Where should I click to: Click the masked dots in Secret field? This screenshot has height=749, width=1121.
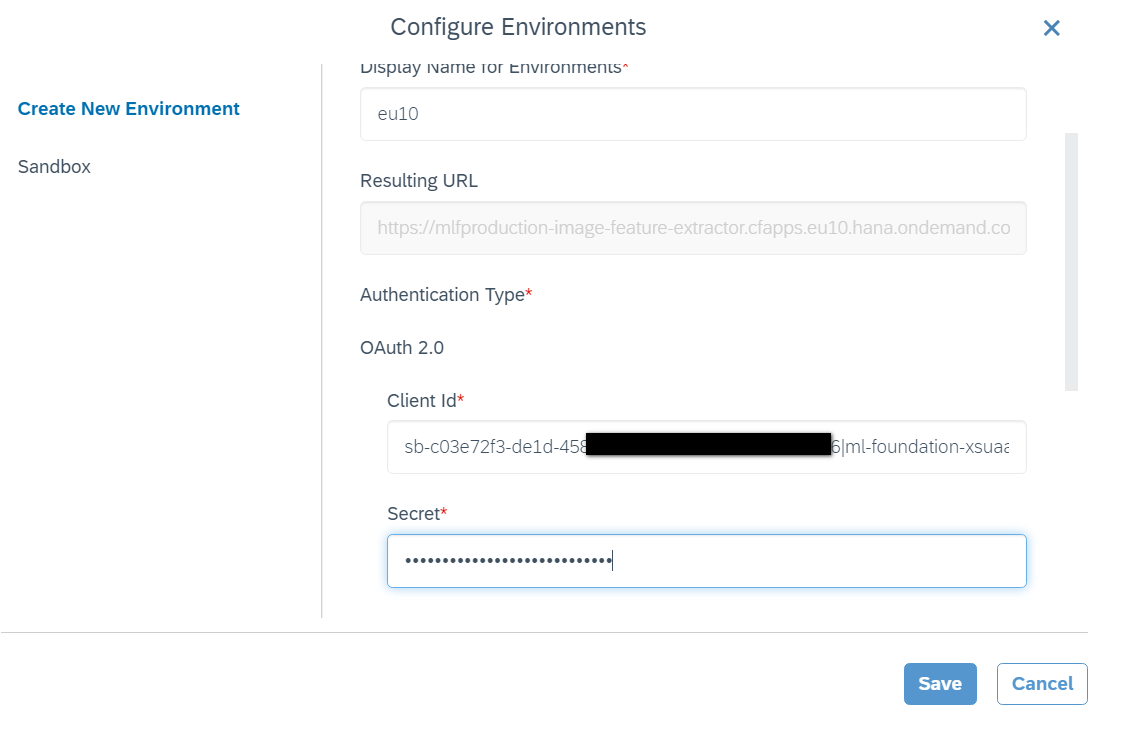pos(508,561)
